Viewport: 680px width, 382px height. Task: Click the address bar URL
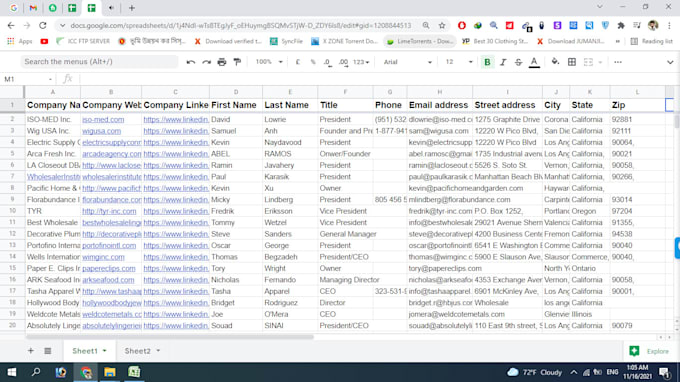click(x=241, y=26)
